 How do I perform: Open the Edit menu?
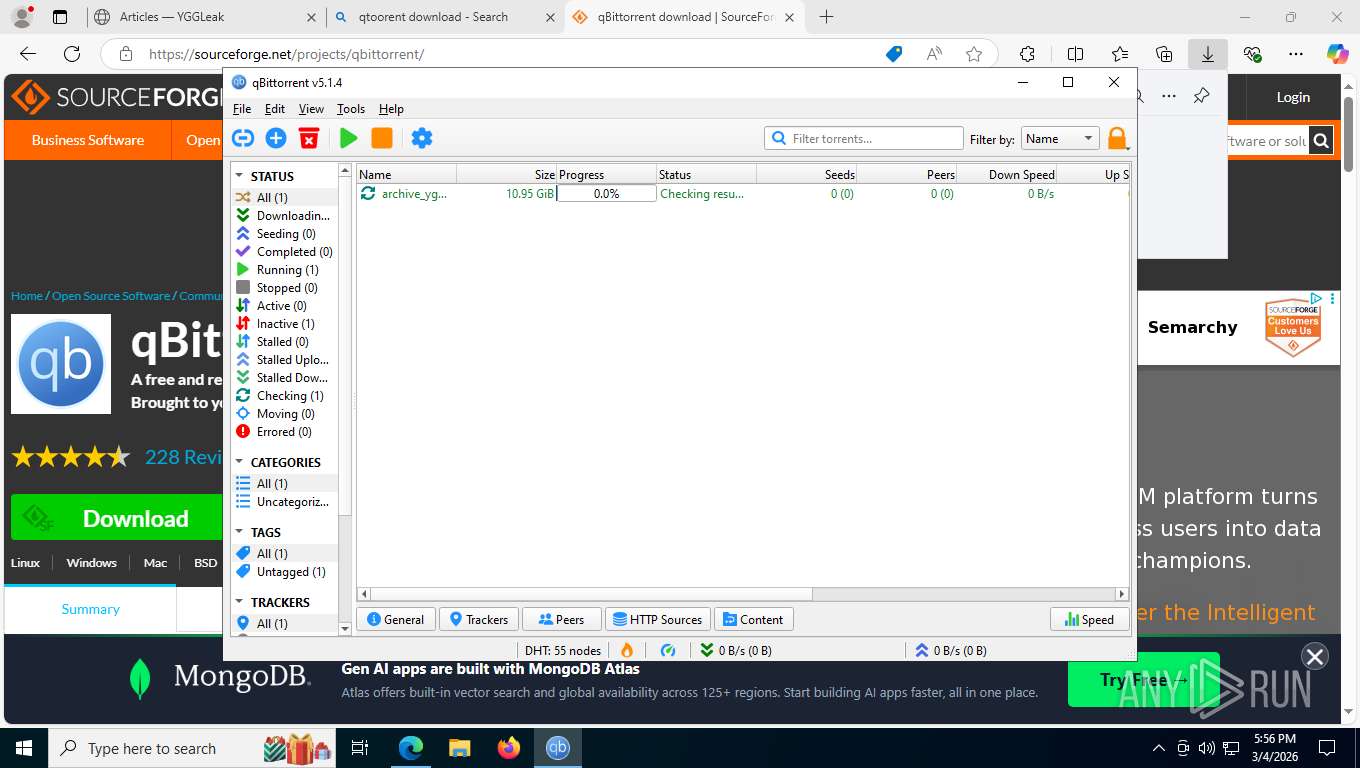pos(275,109)
